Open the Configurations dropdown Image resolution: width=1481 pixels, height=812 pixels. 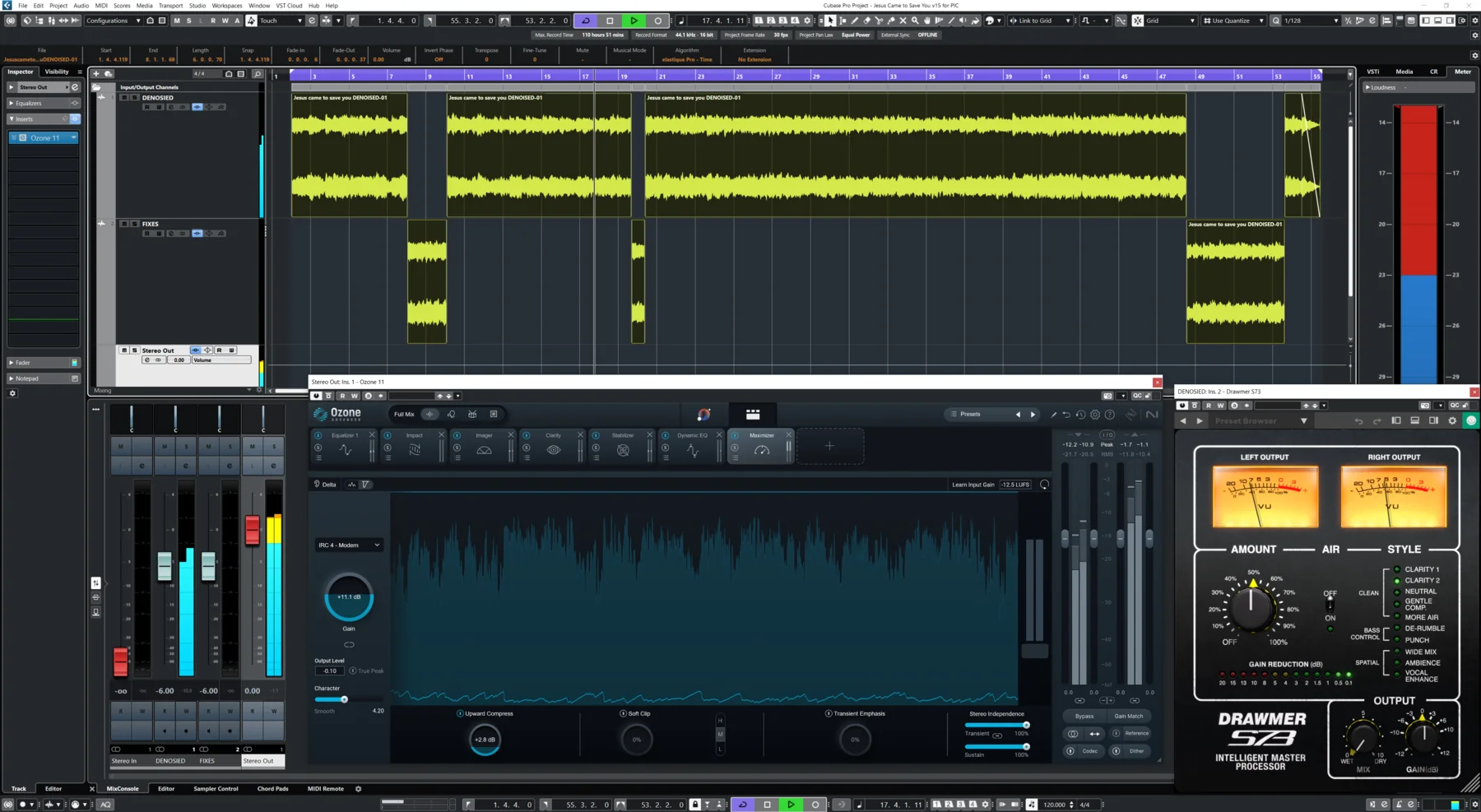coord(113,21)
